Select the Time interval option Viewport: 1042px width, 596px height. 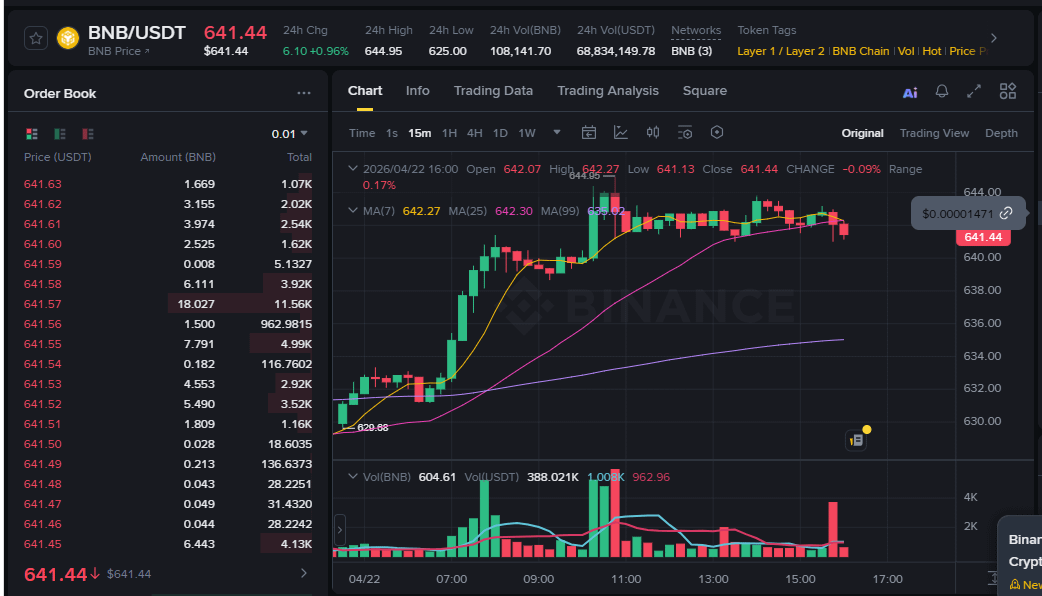362,134
